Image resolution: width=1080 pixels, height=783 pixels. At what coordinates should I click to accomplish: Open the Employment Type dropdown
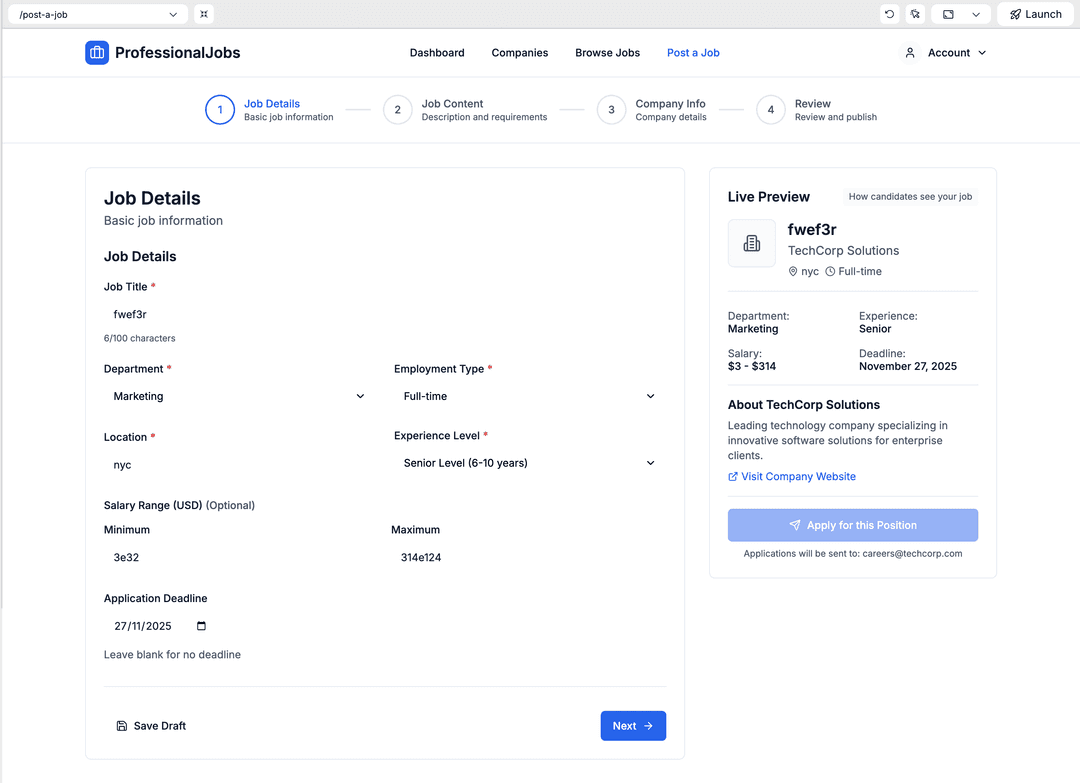[x=529, y=397]
